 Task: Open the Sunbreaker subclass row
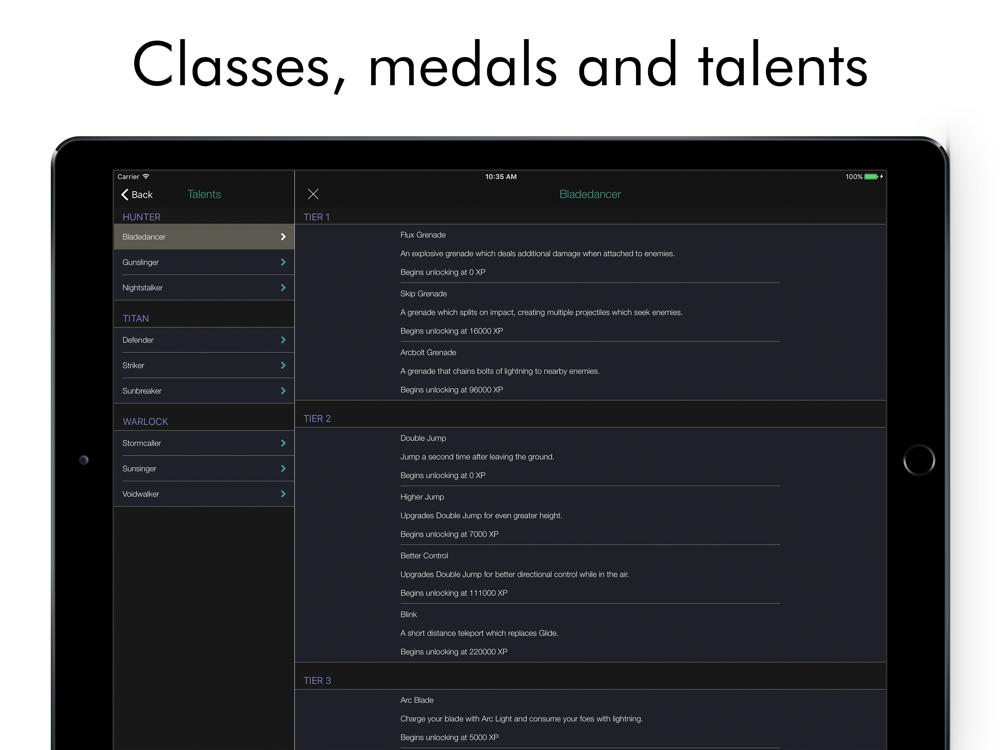204,391
